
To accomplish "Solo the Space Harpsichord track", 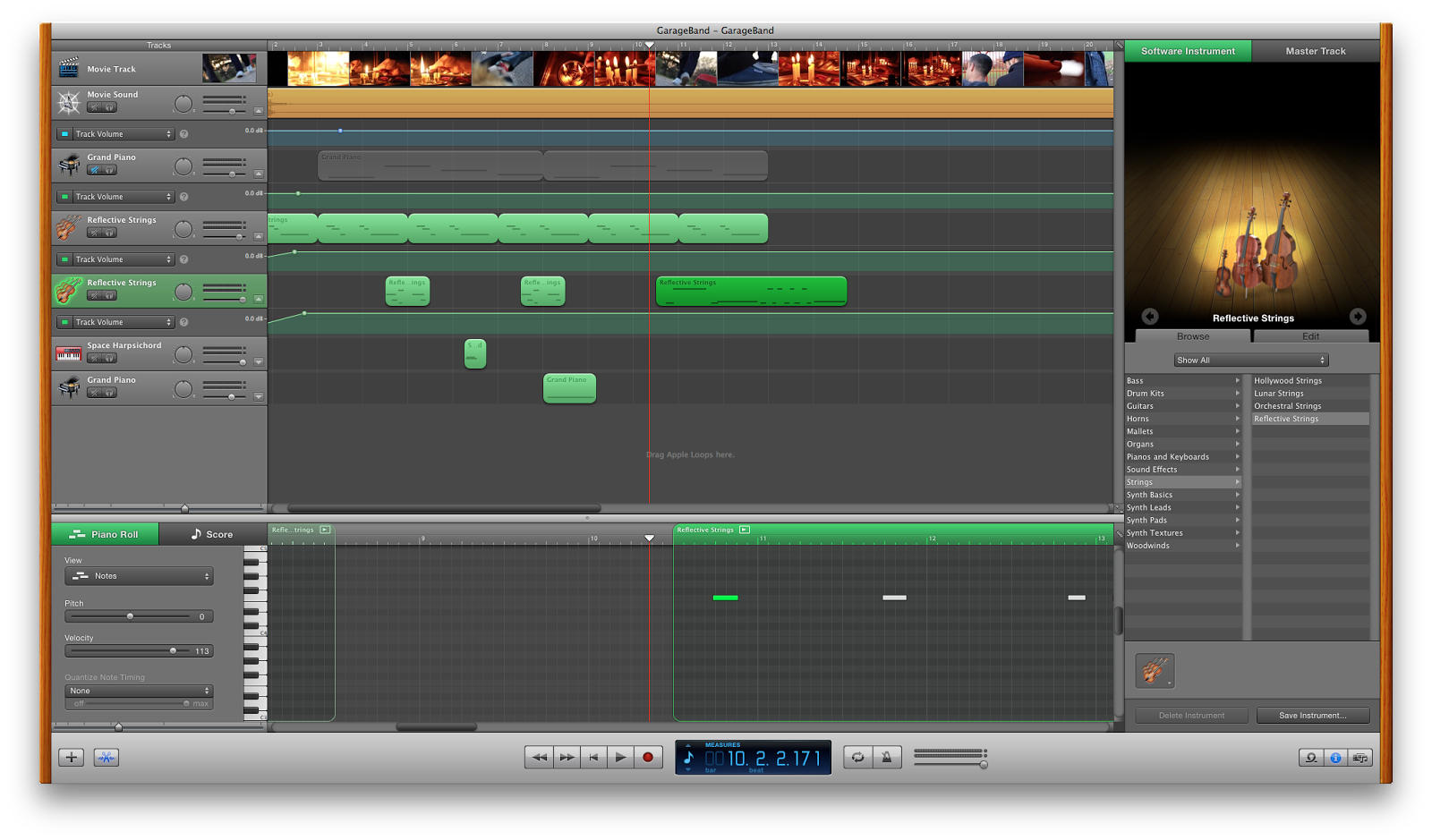I will [109, 358].
